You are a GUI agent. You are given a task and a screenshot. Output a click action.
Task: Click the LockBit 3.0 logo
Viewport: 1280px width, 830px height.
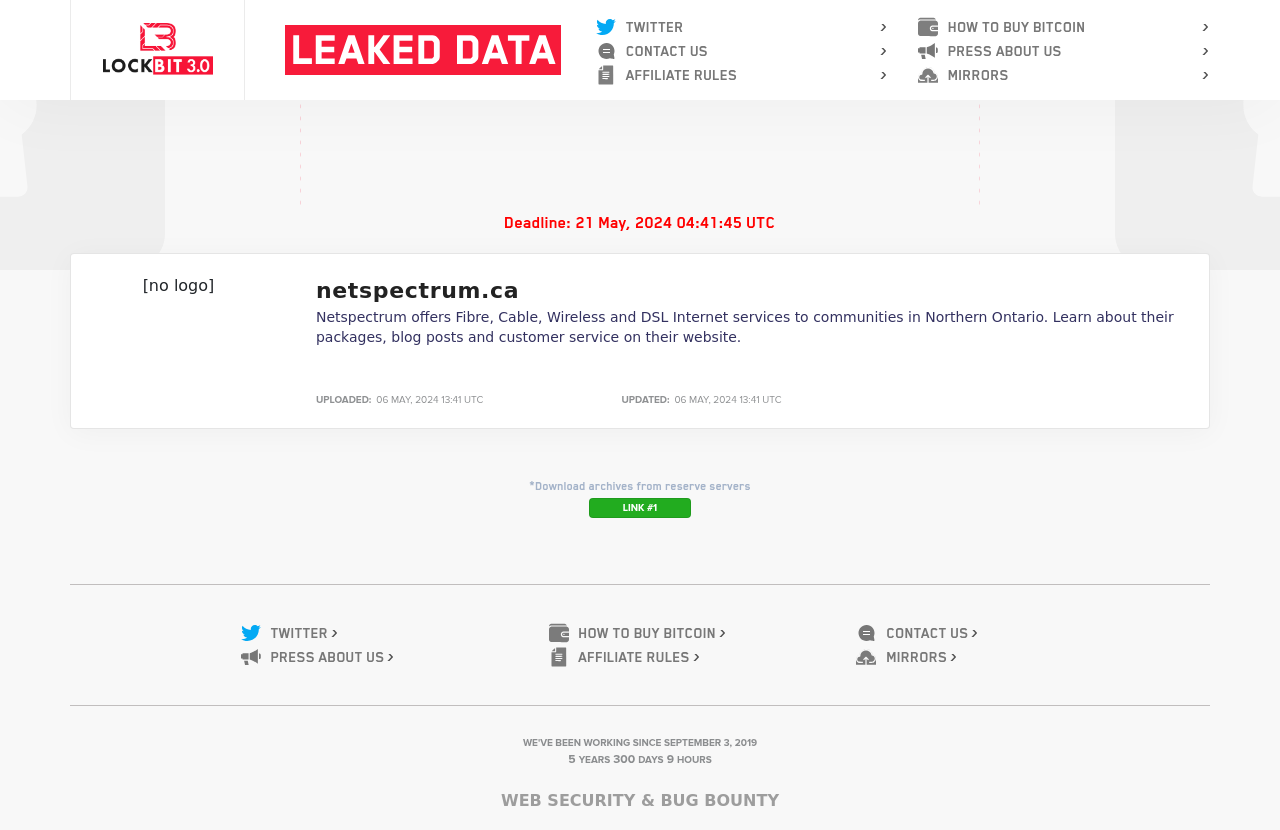coord(157,49)
